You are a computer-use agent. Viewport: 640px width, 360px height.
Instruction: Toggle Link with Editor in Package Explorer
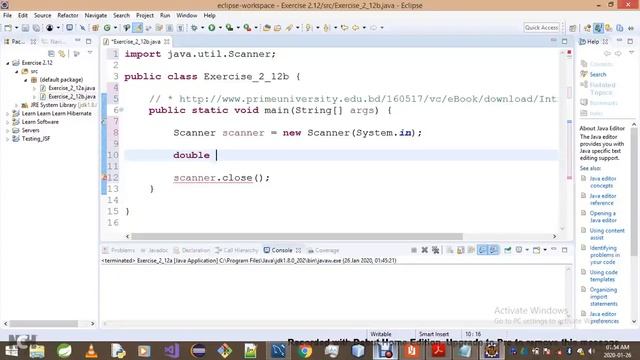[x=62, y=53]
